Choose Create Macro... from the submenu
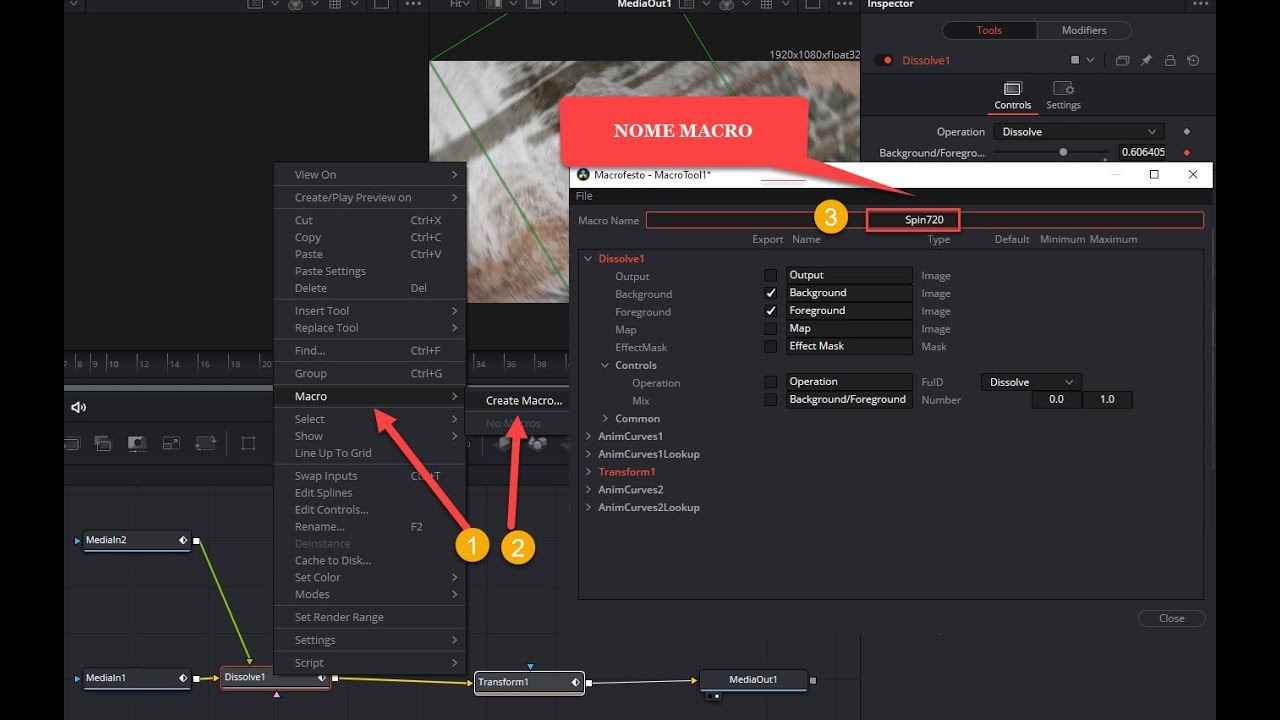The width and height of the screenshot is (1280, 720). click(x=524, y=401)
